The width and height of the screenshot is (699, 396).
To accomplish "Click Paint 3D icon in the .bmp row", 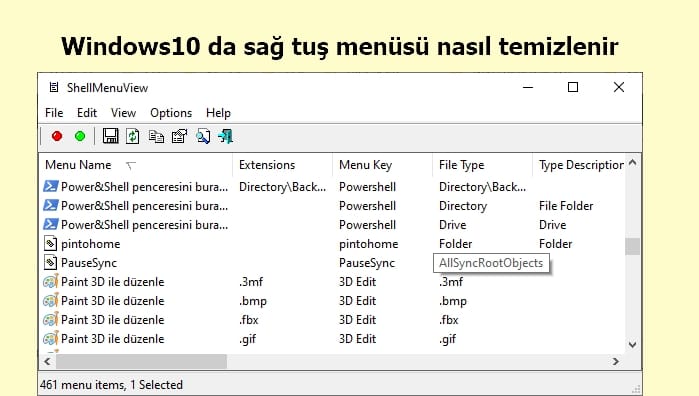I will point(51,301).
